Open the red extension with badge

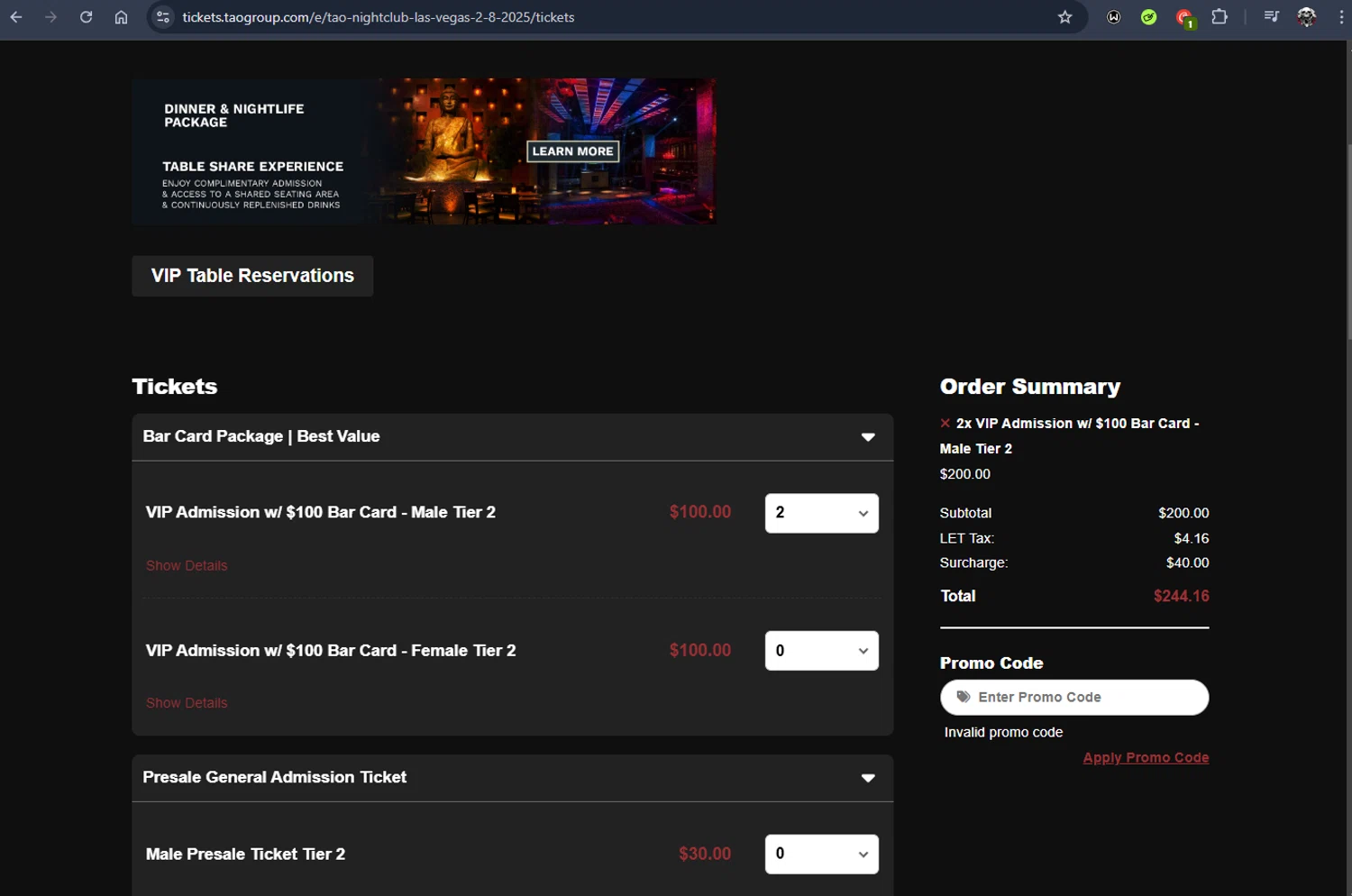click(x=1184, y=18)
